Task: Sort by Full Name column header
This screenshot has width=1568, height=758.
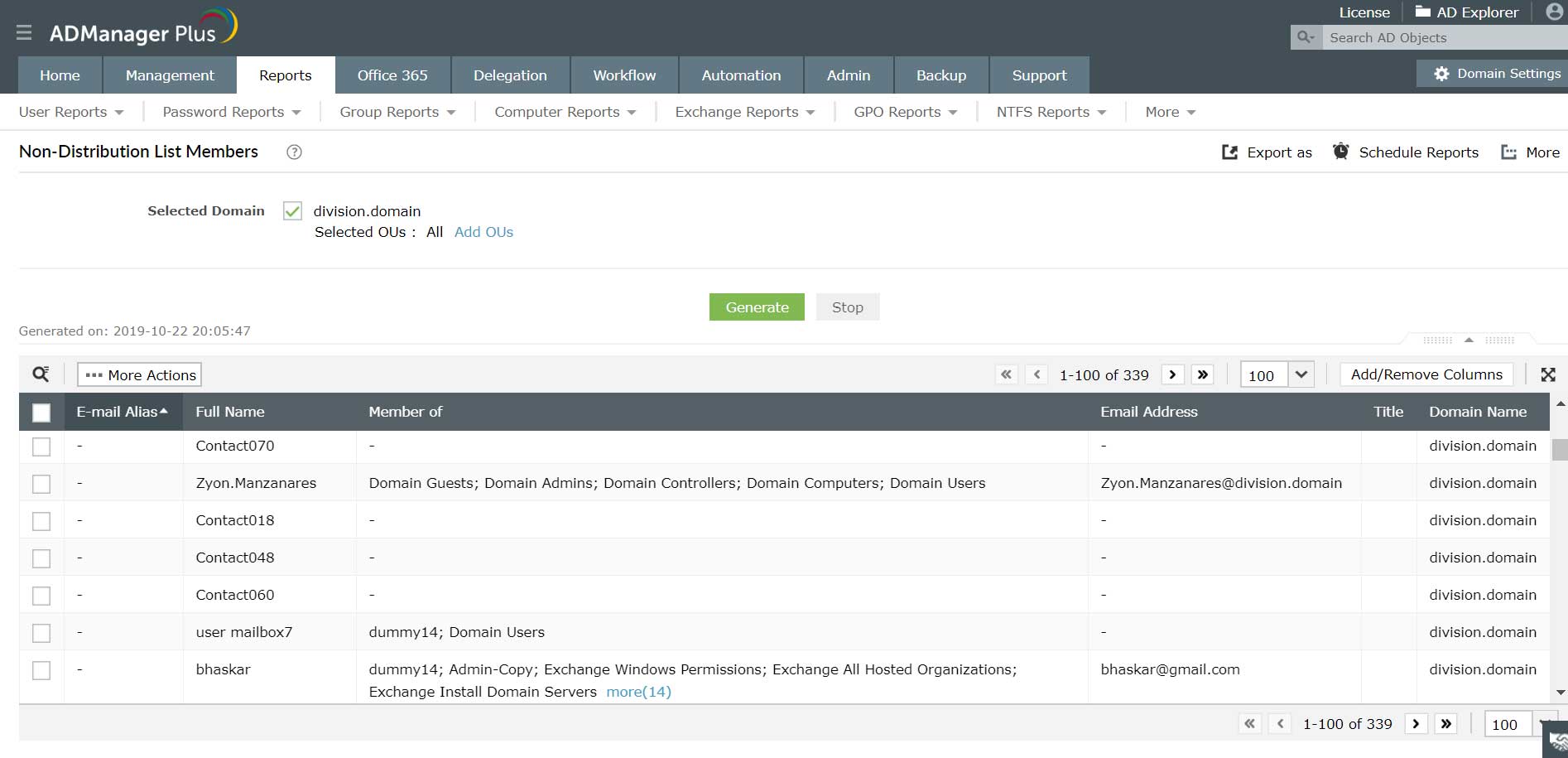Action: (230, 412)
